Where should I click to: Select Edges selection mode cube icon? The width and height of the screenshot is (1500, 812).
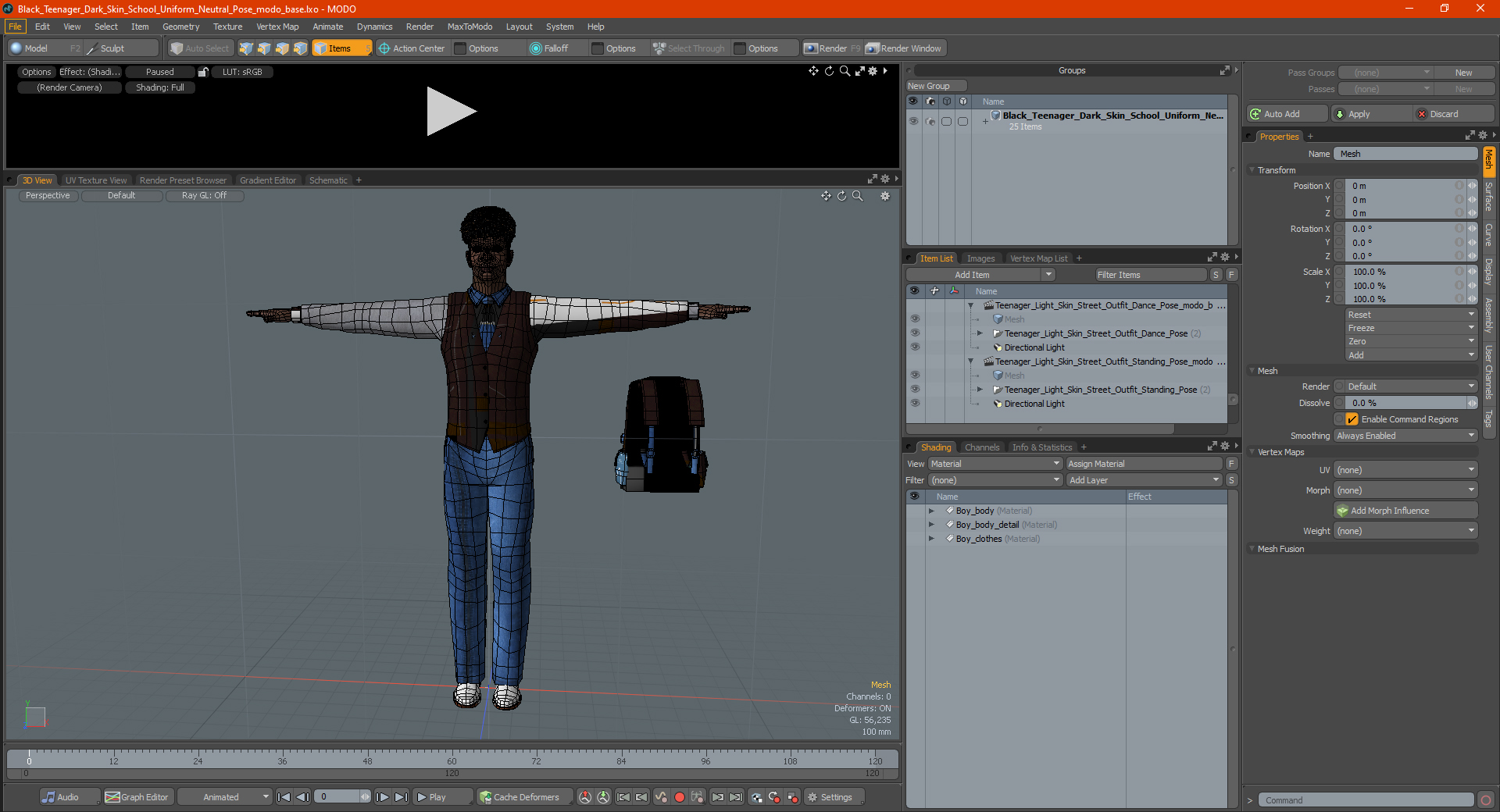(x=264, y=48)
